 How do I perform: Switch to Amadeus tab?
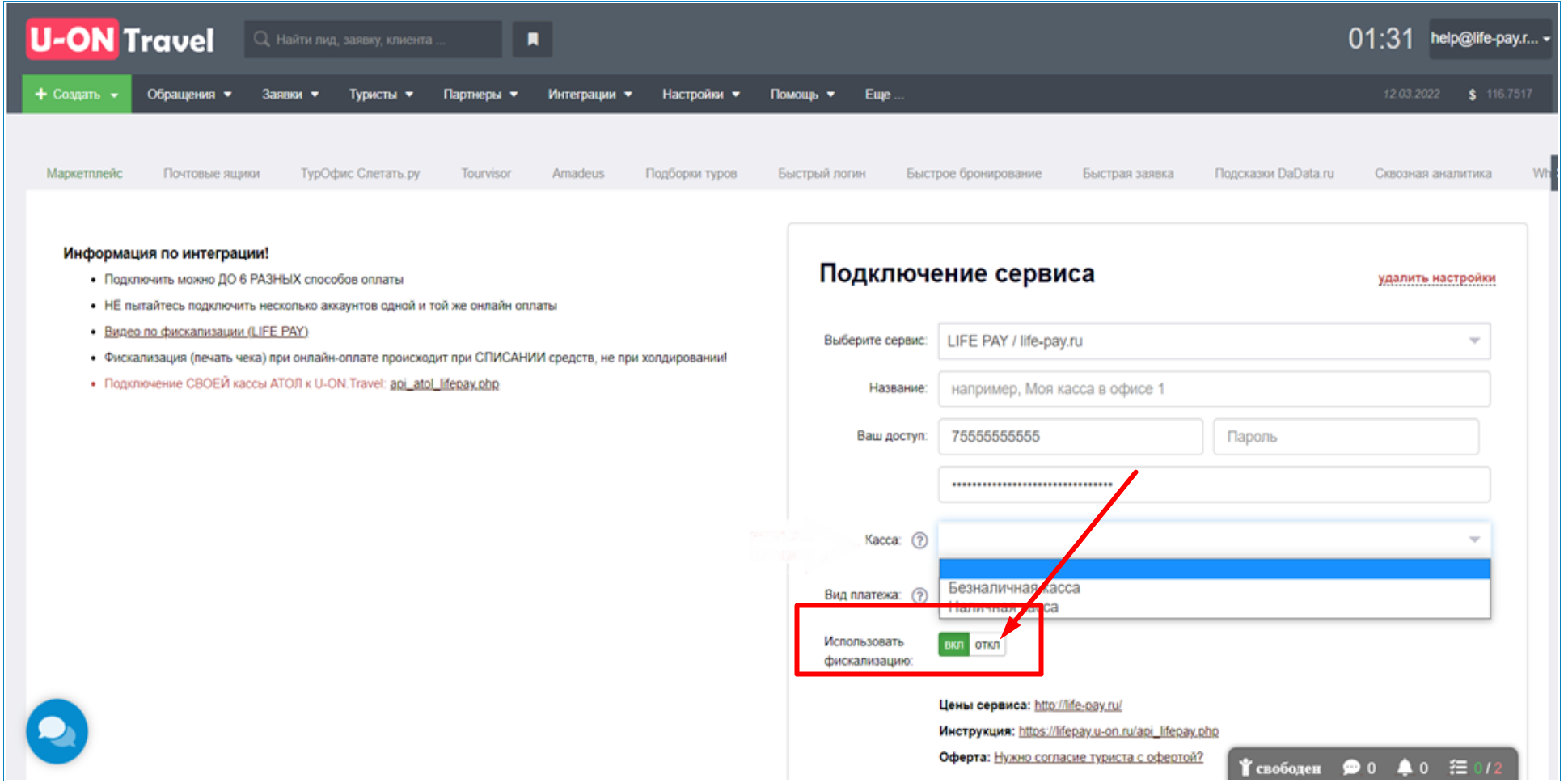578,173
